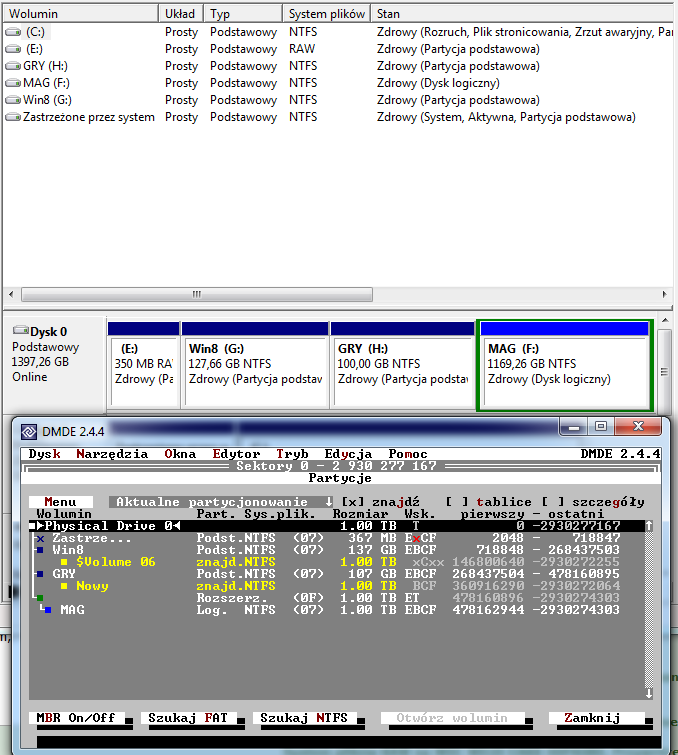
Task: Toggle the znajdź checkbox
Action: pos(353,502)
